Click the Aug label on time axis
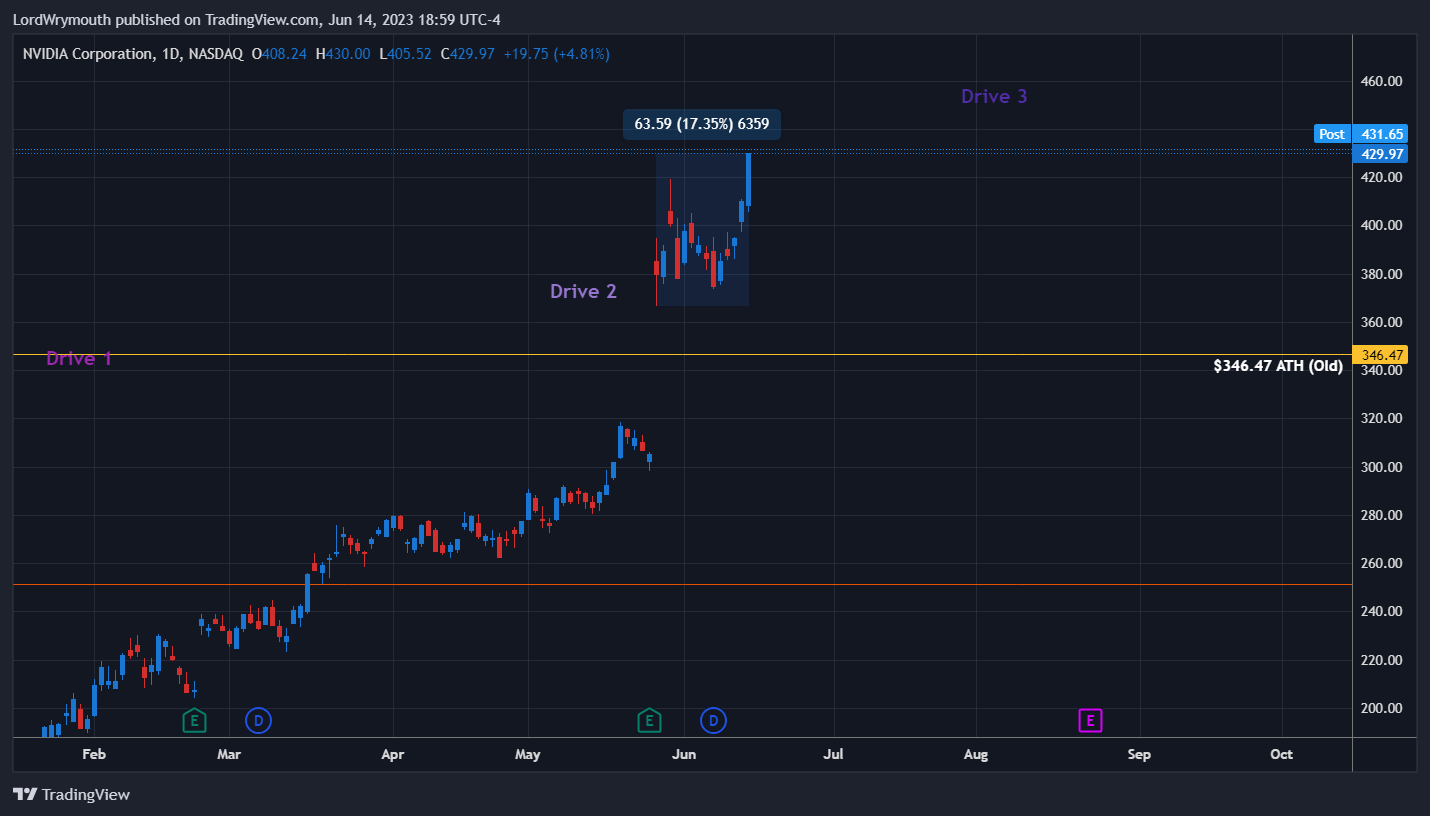 pyautogui.click(x=976, y=754)
